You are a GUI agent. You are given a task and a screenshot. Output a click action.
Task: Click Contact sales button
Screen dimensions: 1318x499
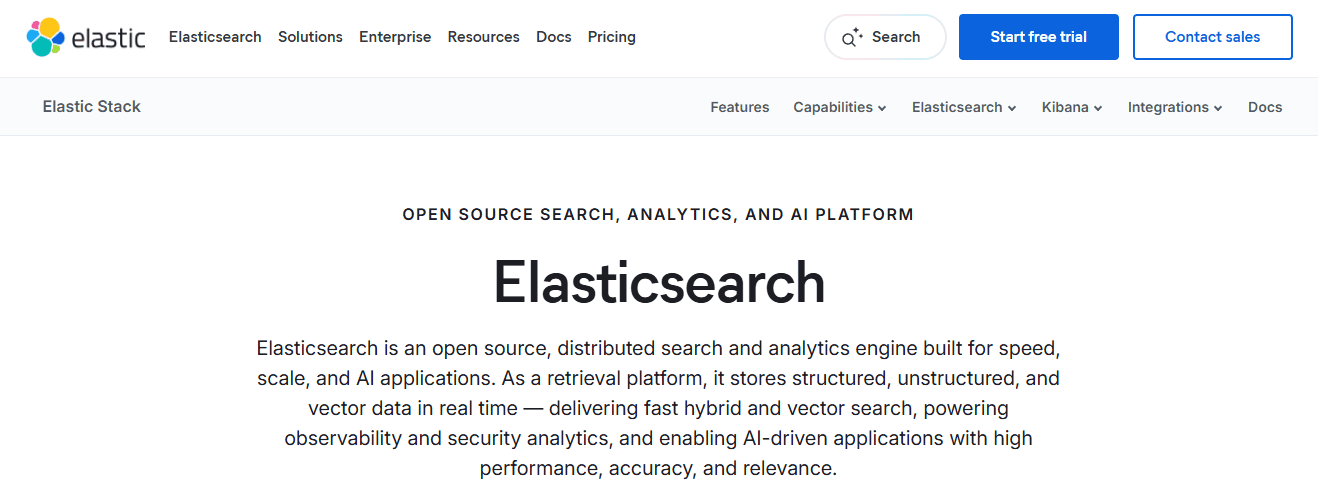(x=1213, y=37)
